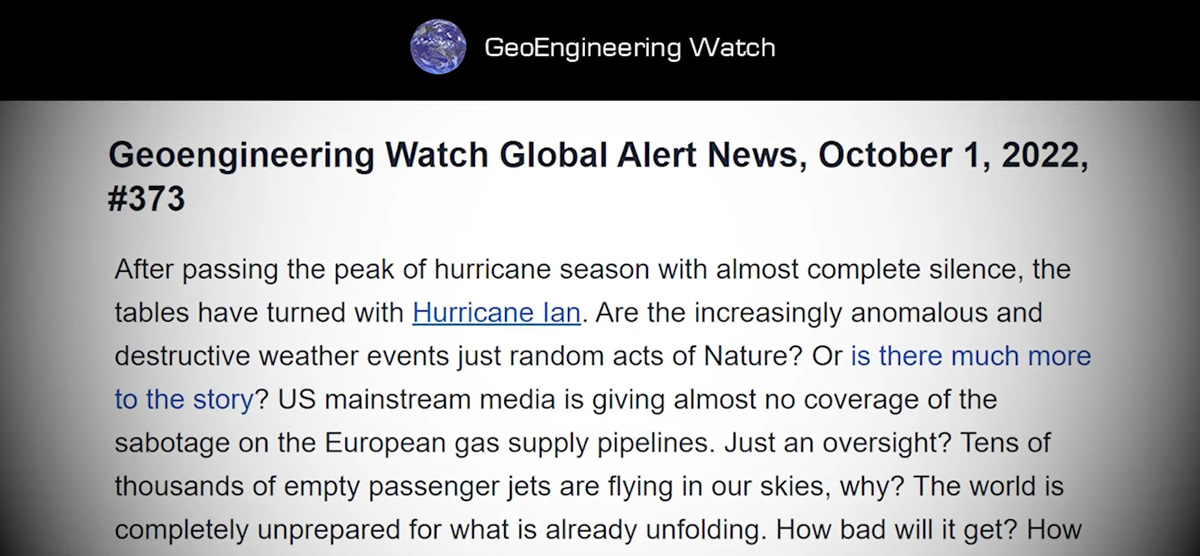The width and height of the screenshot is (1200, 556).
Task: Click the Earth globe logo icon
Action: [438, 47]
